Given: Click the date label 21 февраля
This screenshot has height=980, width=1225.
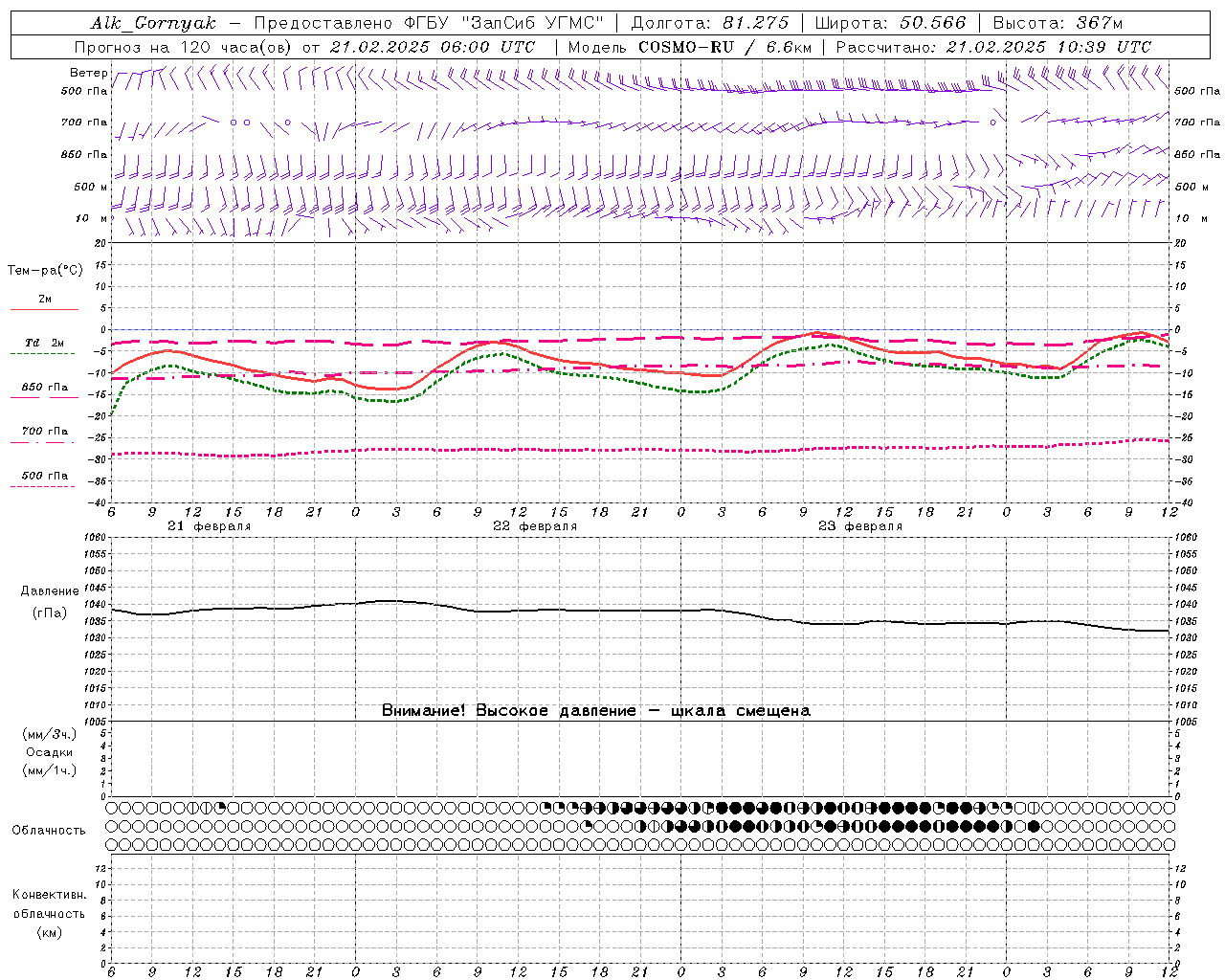Looking at the screenshot, I should point(209,526).
